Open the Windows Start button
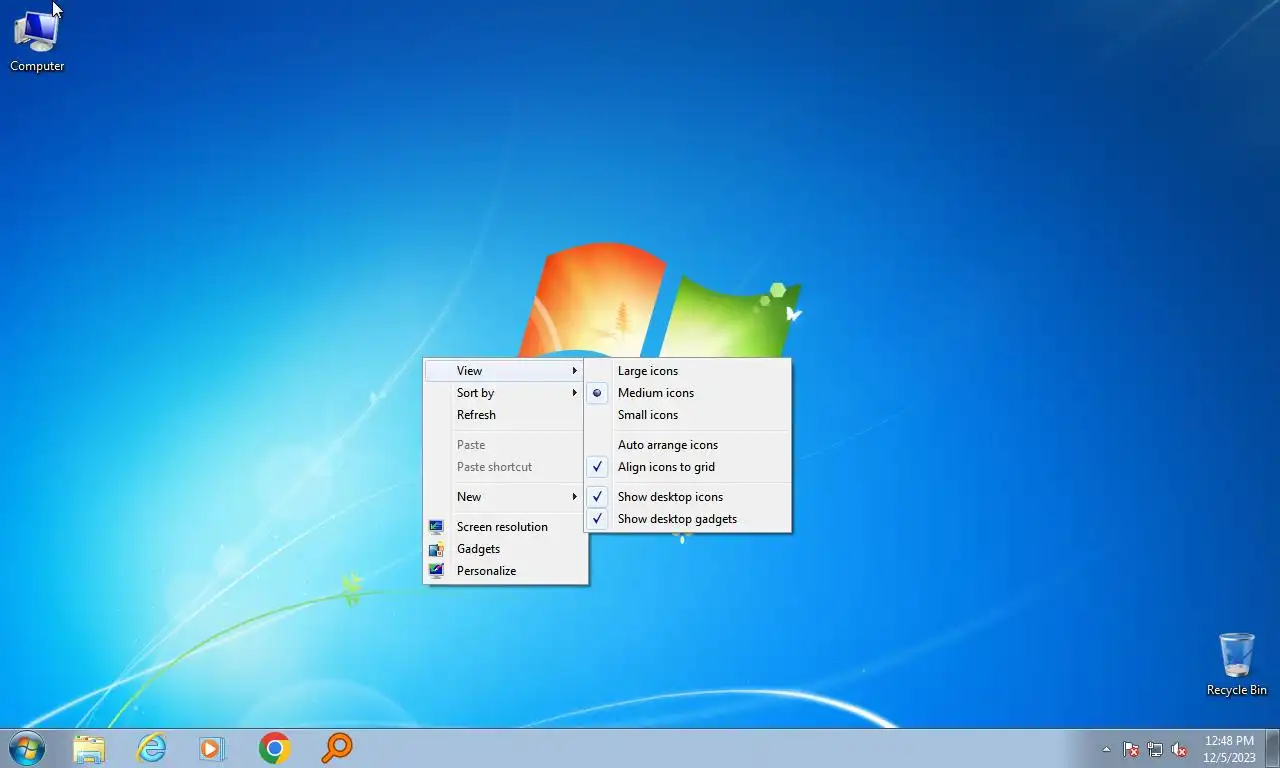 click(x=27, y=748)
